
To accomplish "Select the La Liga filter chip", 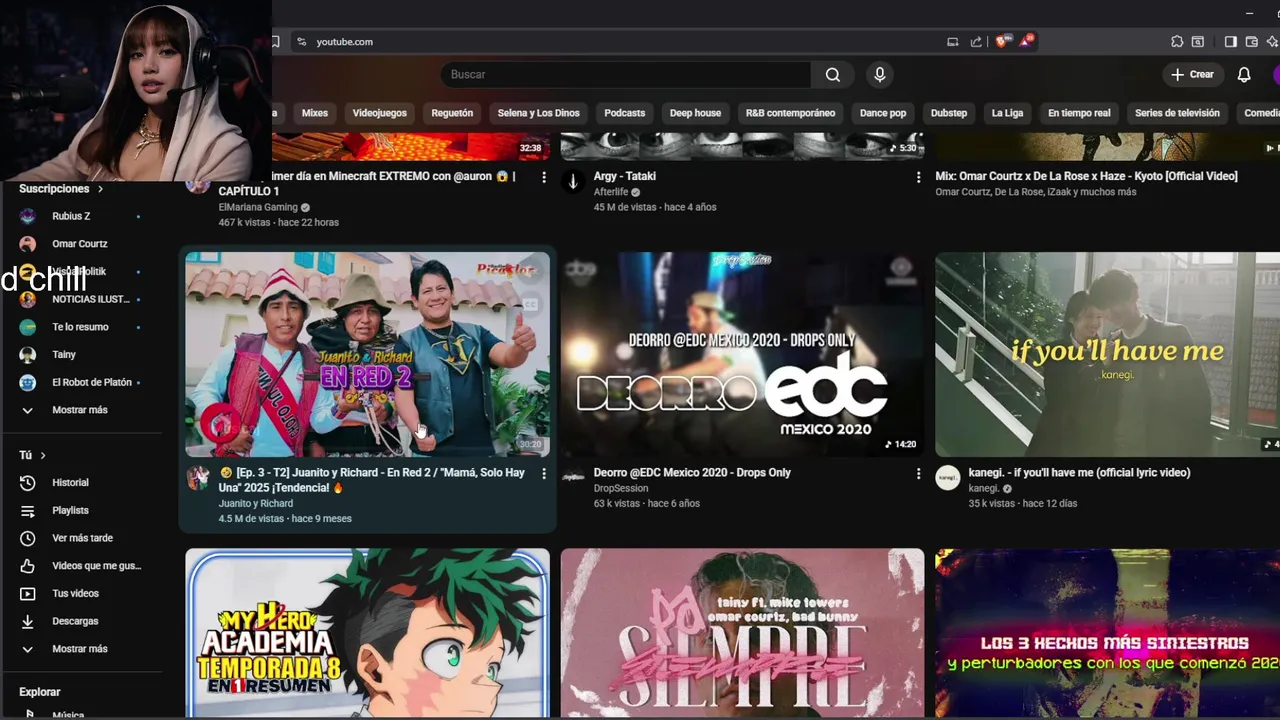I will 1007,113.
